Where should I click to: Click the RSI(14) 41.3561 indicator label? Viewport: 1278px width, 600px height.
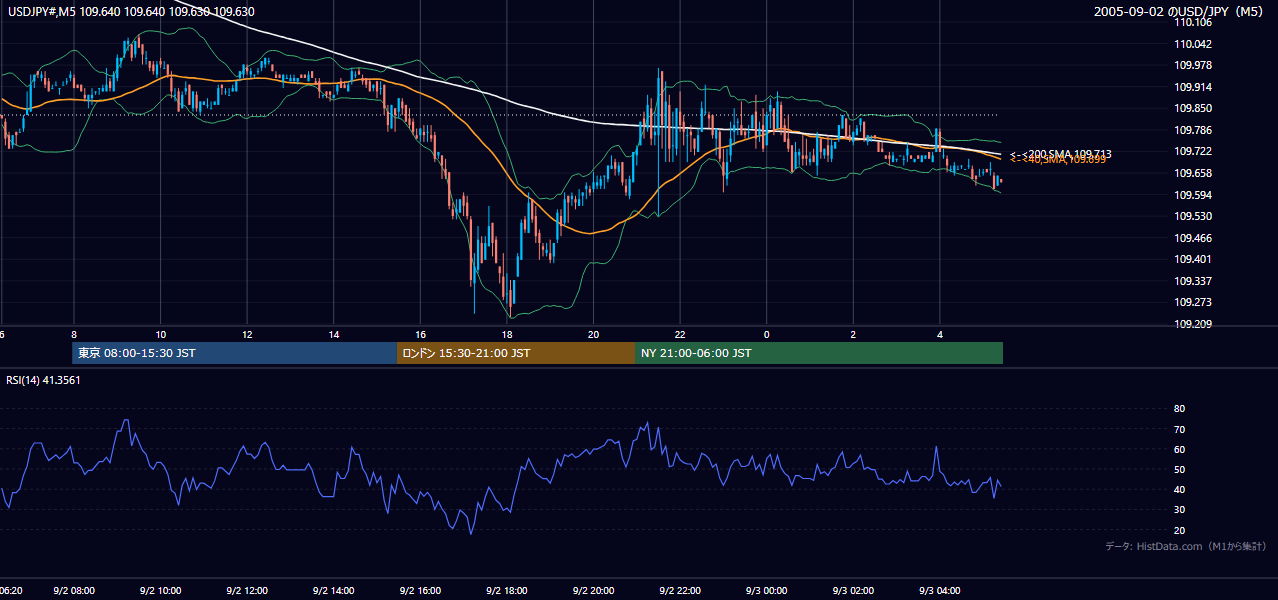[43, 380]
